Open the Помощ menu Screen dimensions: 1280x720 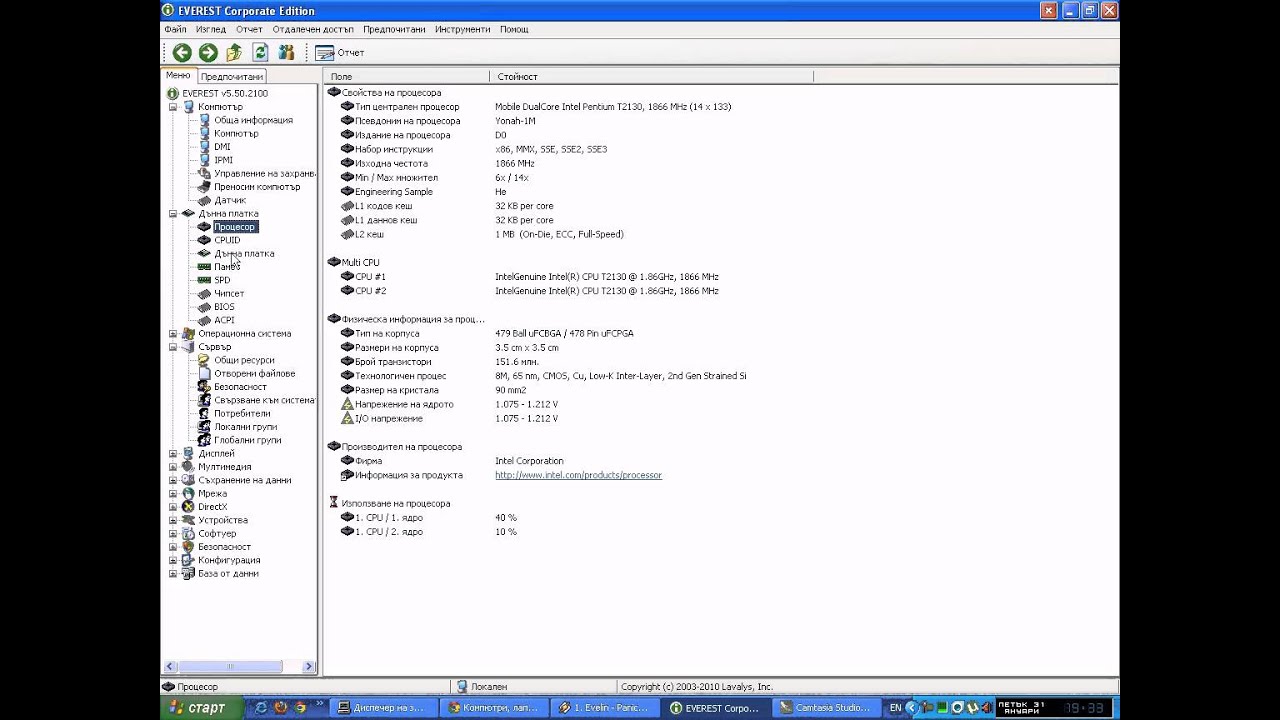click(x=514, y=29)
